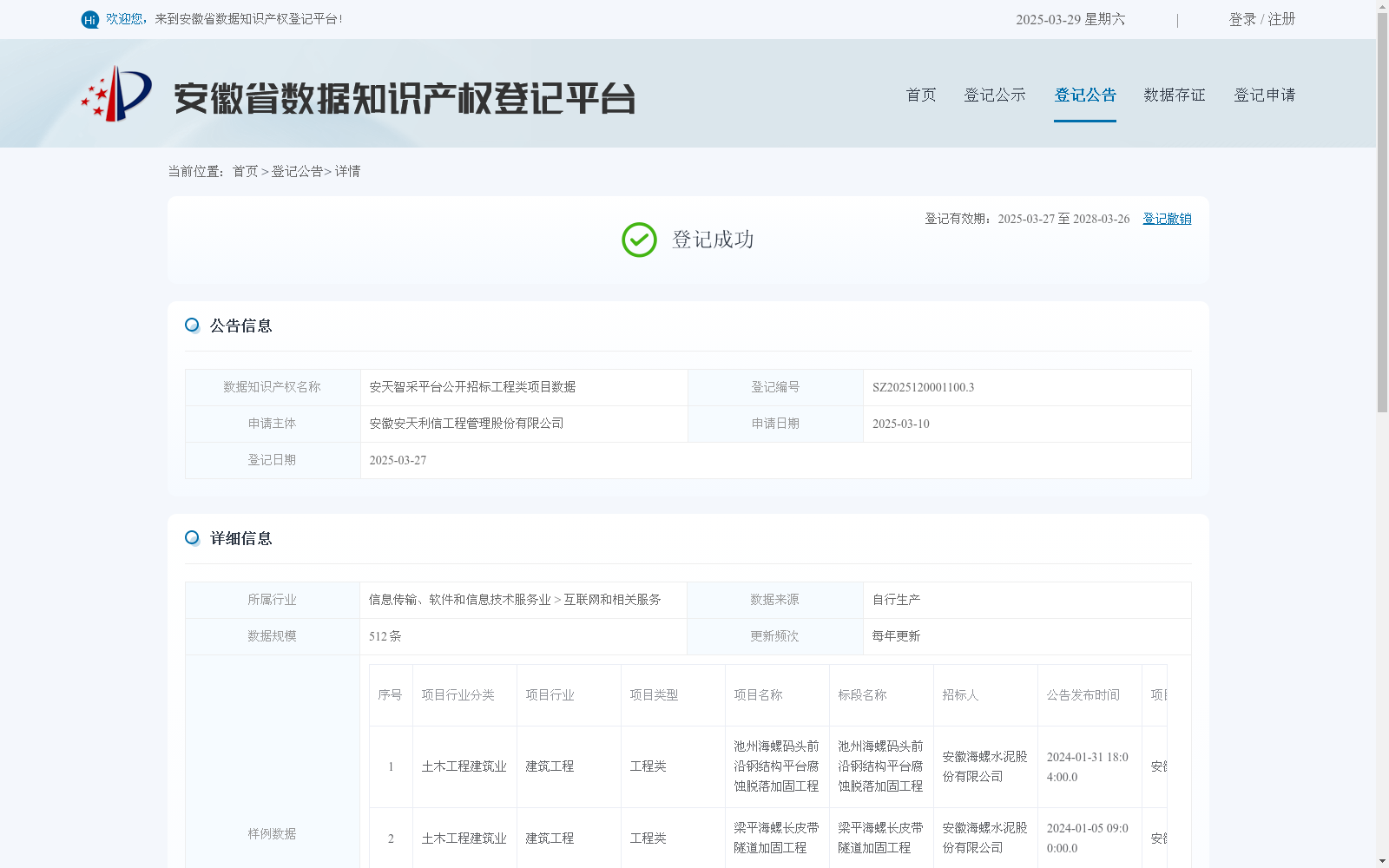The width and height of the screenshot is (1389, 868).
Task: Click the 样例数据 row label
Action: coord(272,834)
